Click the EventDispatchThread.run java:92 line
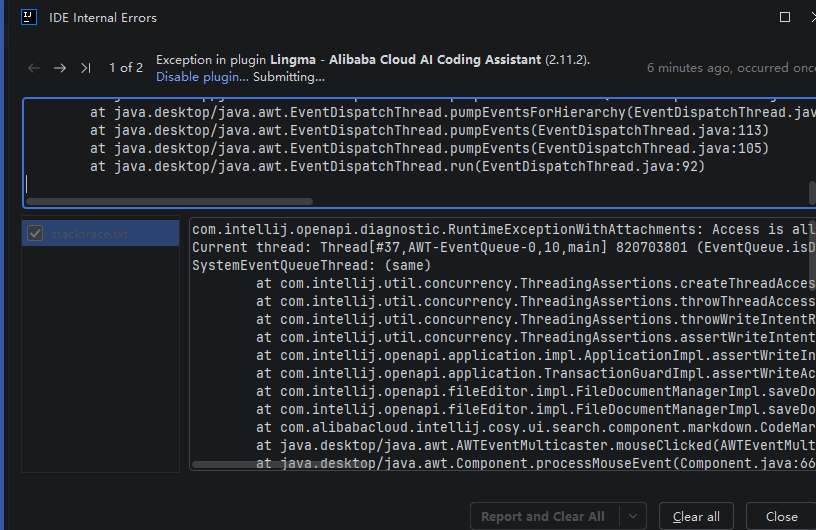Viewport: 816px width, 530px height. (x=397, y=167)
